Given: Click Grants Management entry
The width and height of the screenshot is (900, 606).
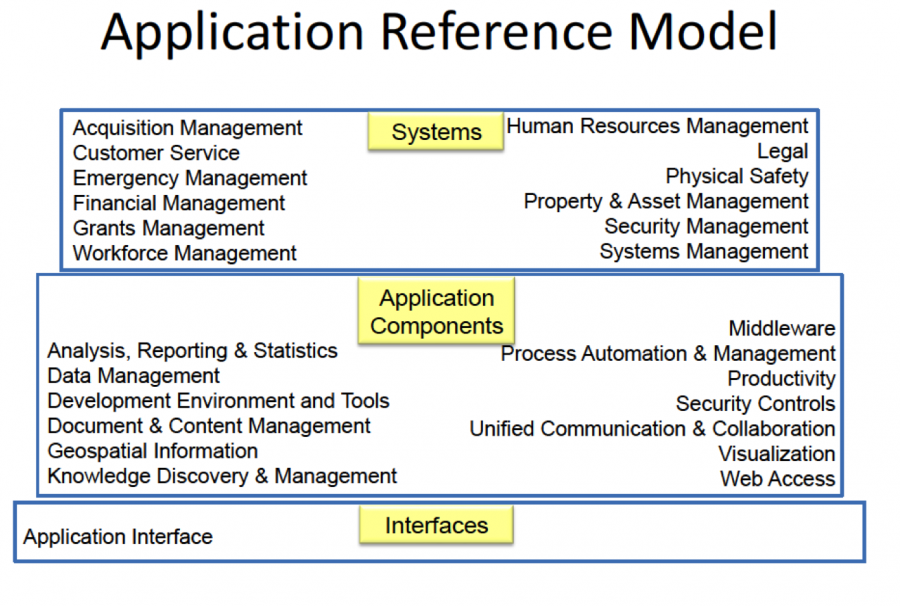Looking at the screenshot, I should (x=168, y=228).
